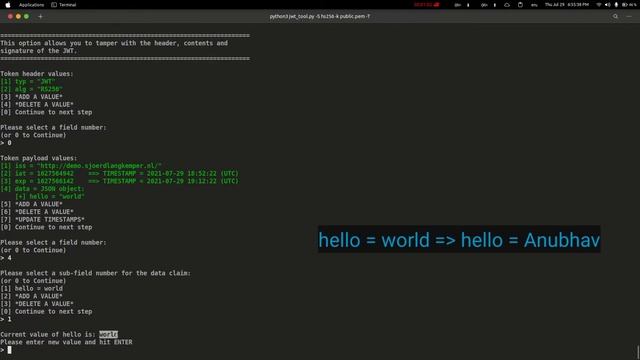Click payload line starting with 'iss ='
The height and width of the screenshot is (360, 640).
click(x=81, y=166)
